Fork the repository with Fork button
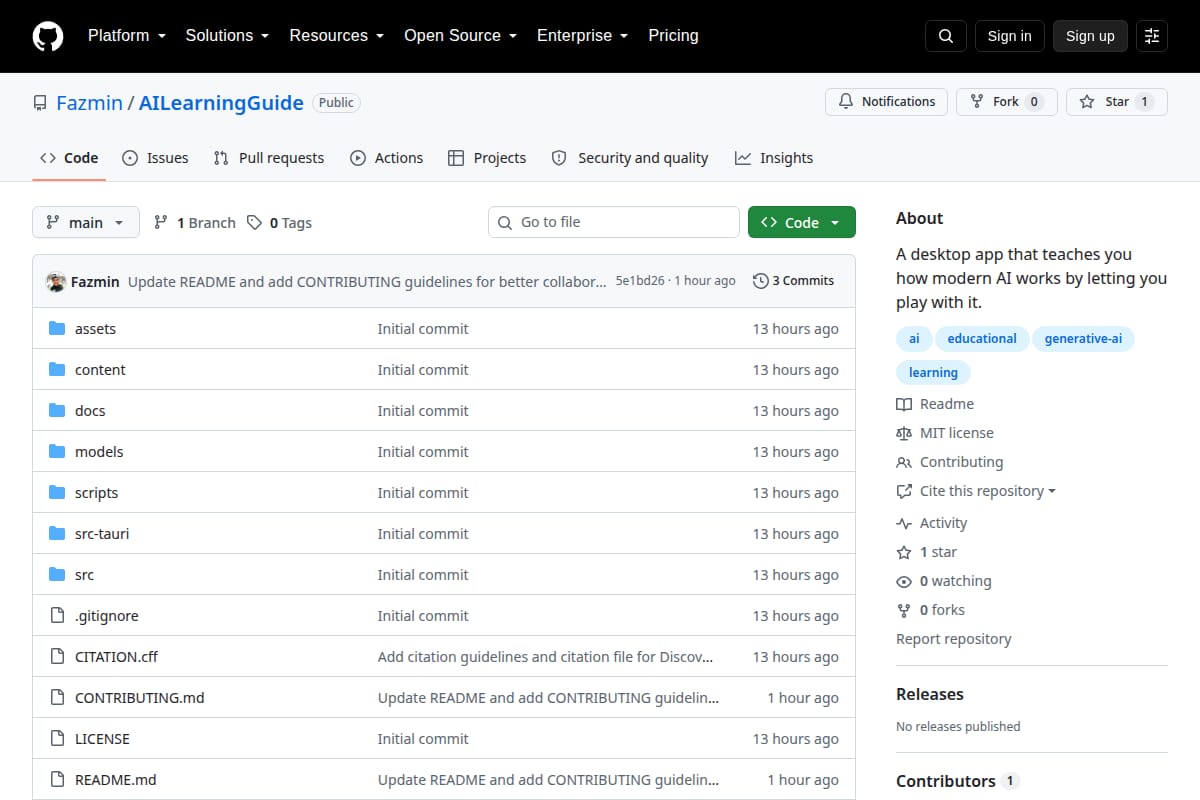Viewport: 1200px width, 800px height. point(1006,102)
